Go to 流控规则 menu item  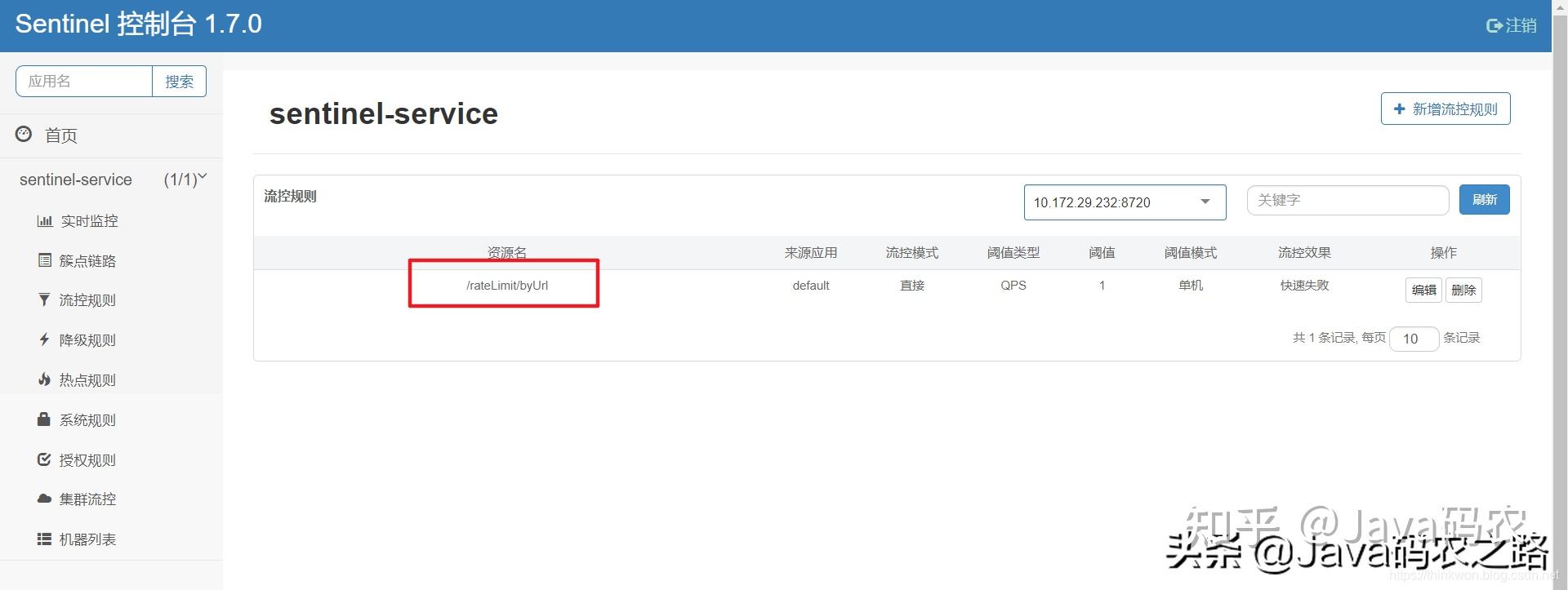[x=87, y=300]
